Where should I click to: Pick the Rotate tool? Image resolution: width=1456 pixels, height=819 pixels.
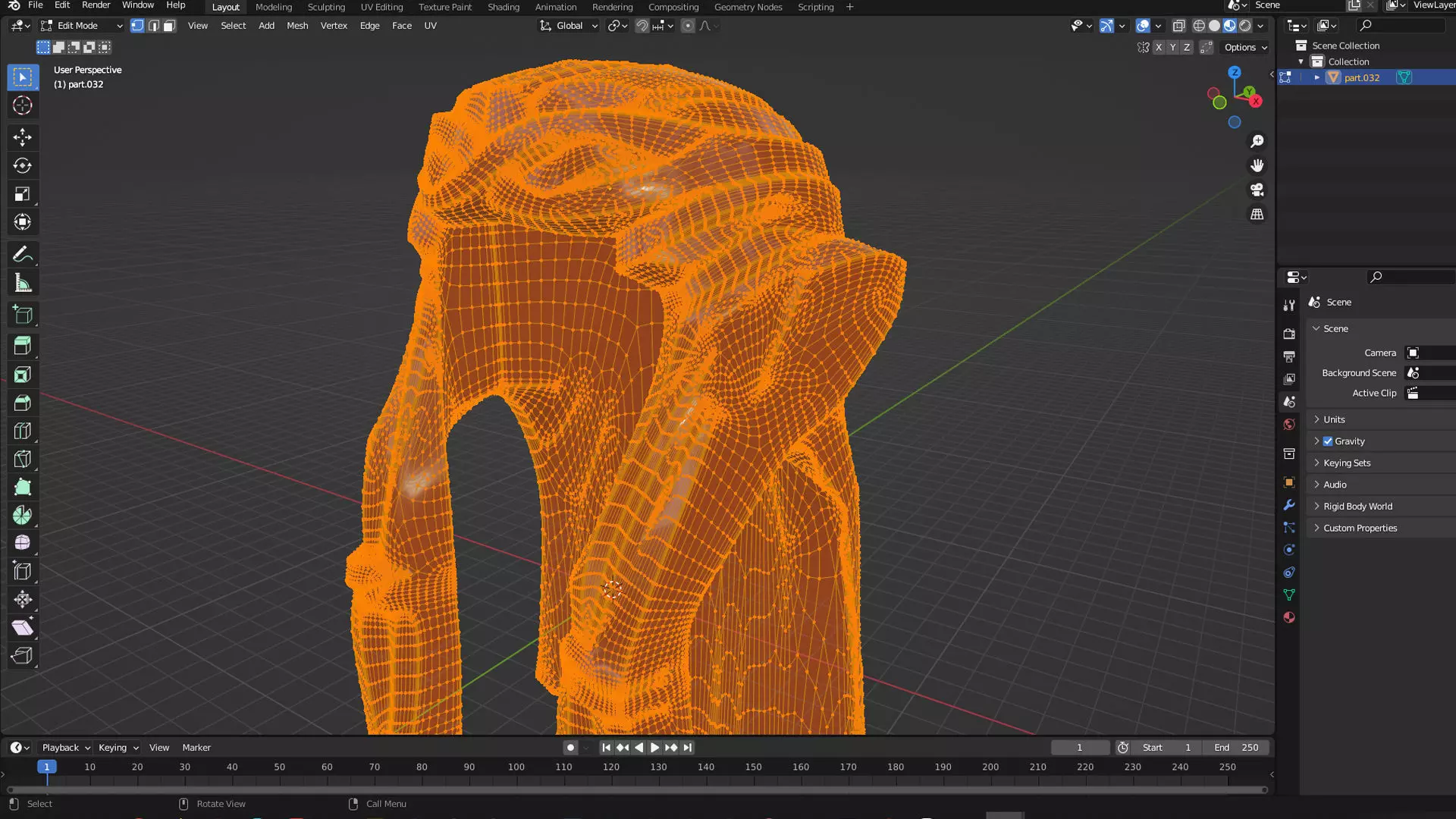click(x=22, y=165)
